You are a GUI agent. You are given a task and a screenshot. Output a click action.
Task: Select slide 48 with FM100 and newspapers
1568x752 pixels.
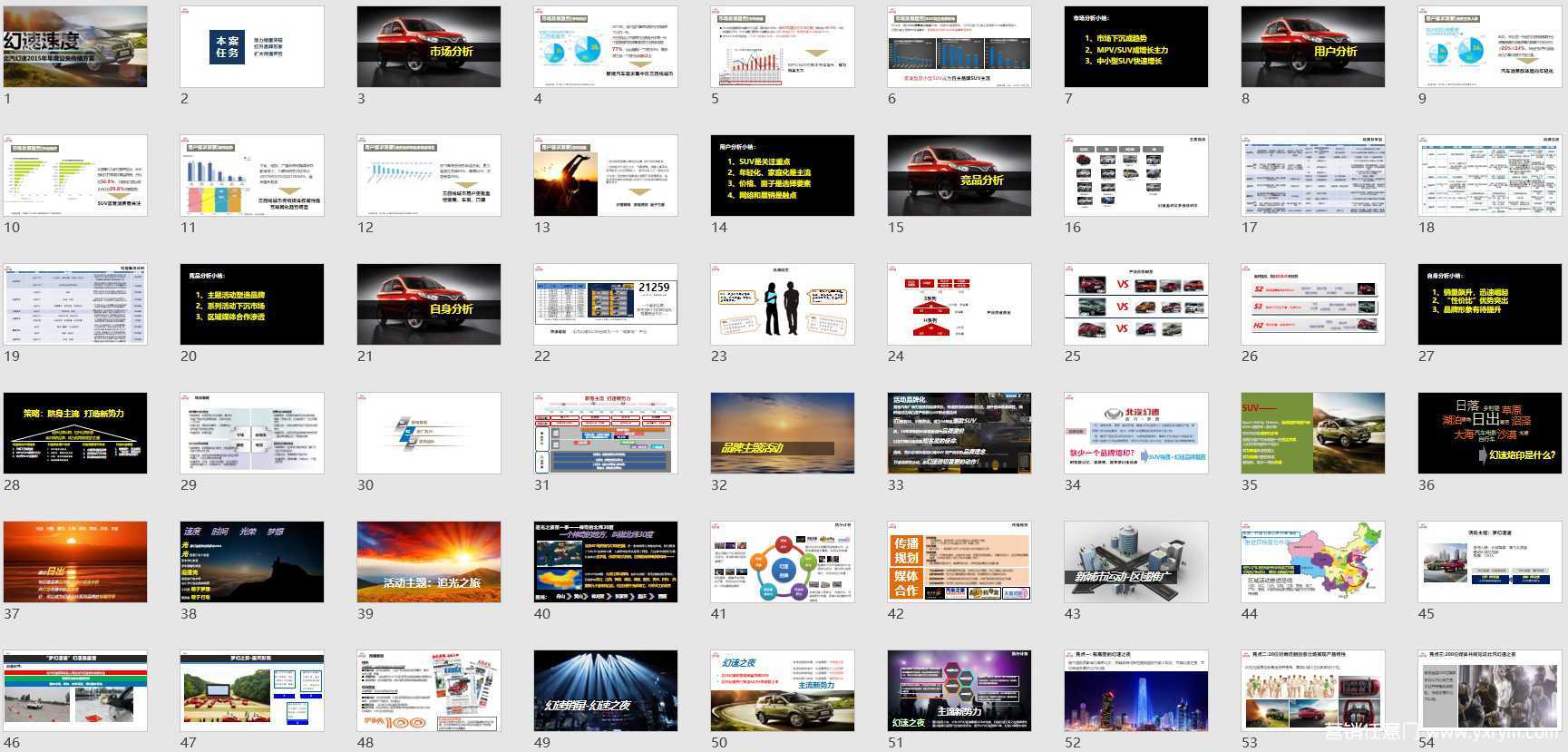(x=429, y=691)
